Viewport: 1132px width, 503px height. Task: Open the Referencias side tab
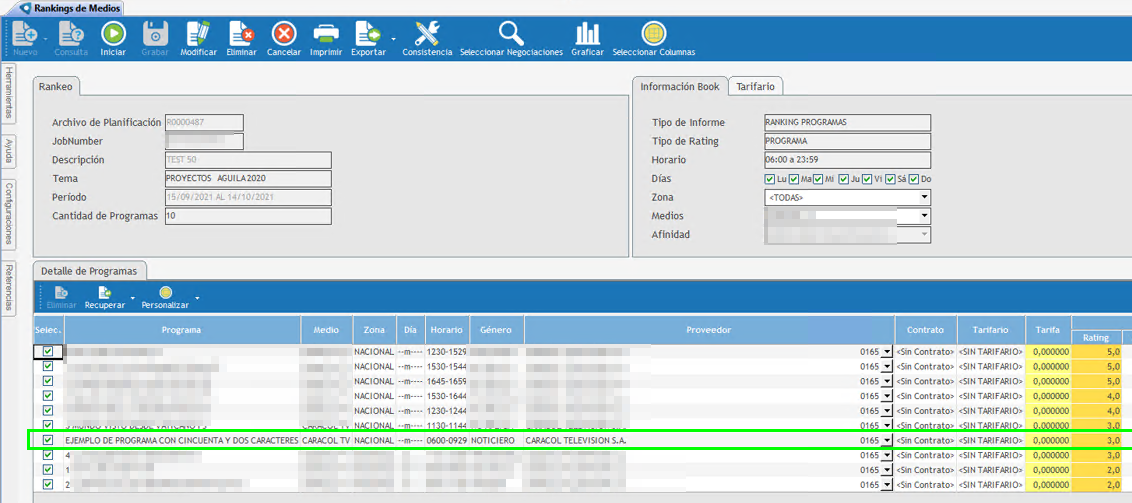tap(8, 287)
